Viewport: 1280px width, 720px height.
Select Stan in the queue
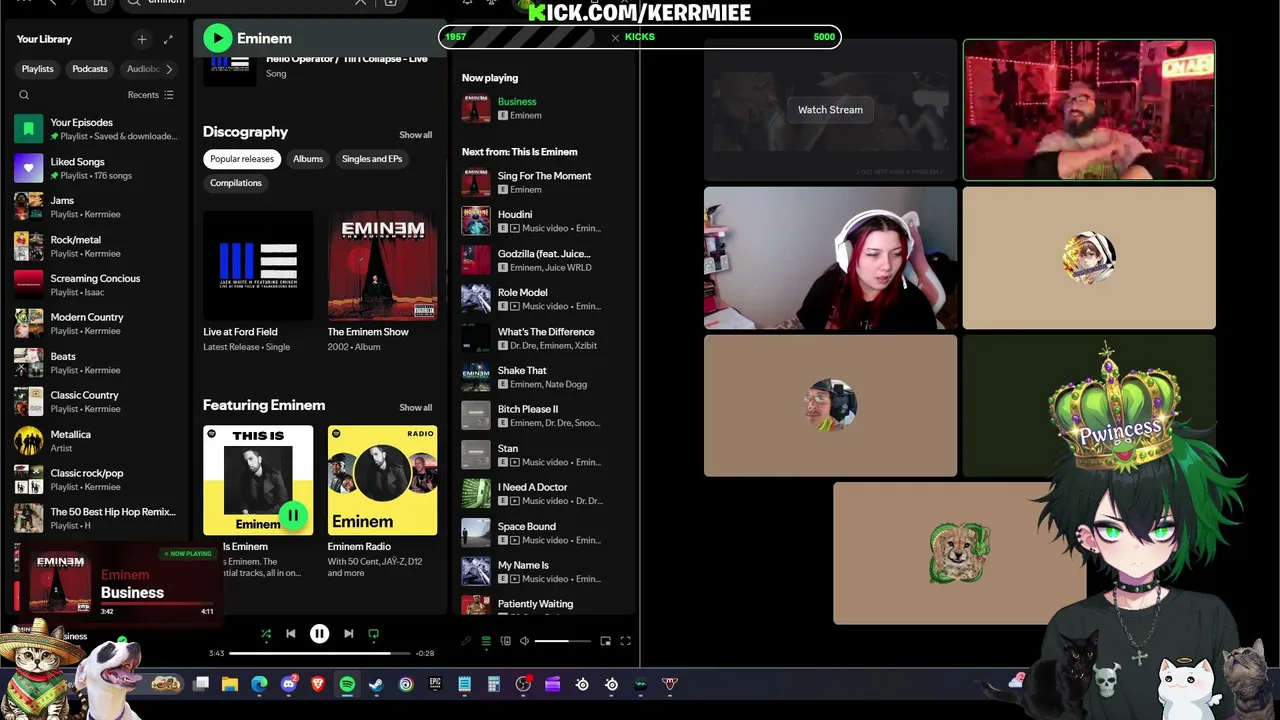point(545,455)
